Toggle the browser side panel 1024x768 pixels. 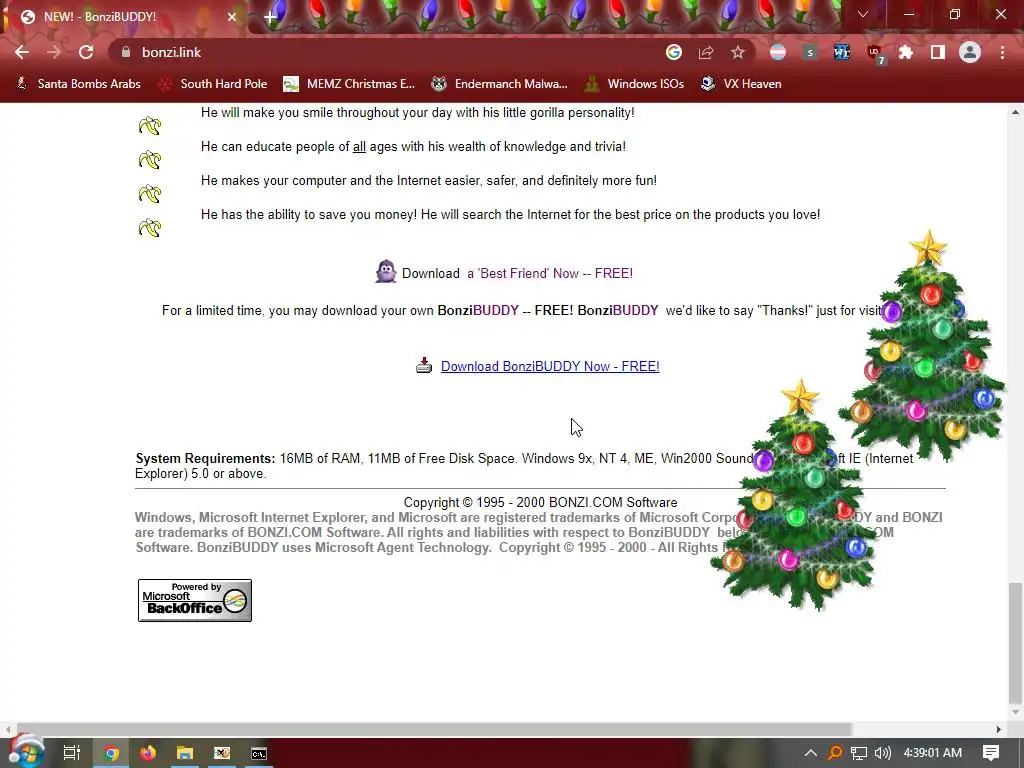[x=938, y=52]
